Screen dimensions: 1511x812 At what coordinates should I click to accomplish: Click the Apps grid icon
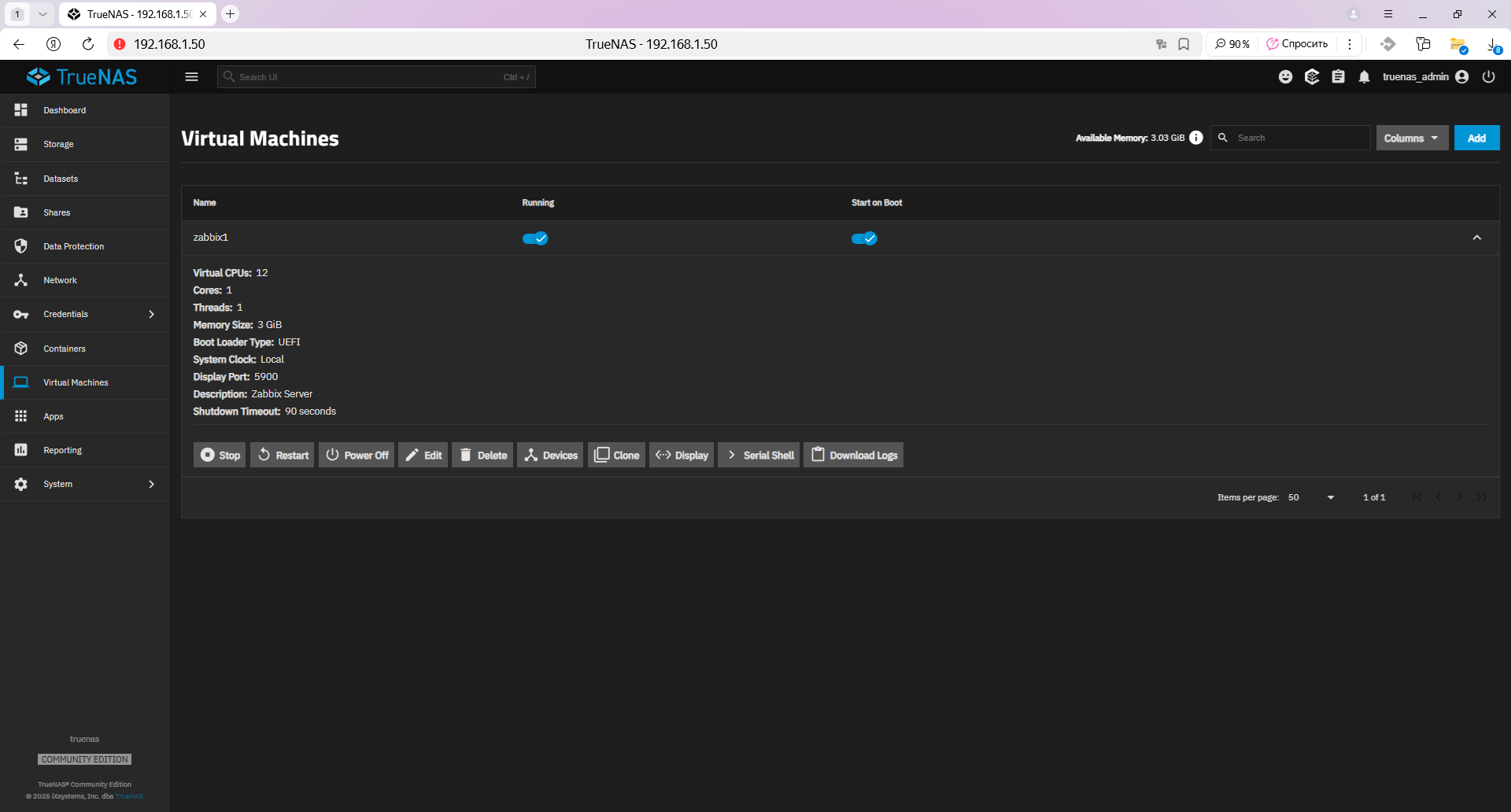click(21, 416)
